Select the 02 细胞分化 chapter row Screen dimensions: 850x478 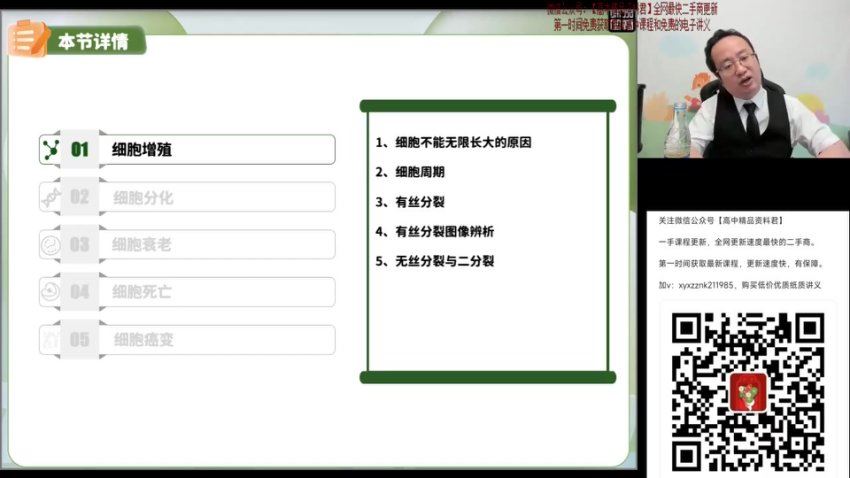187,197
